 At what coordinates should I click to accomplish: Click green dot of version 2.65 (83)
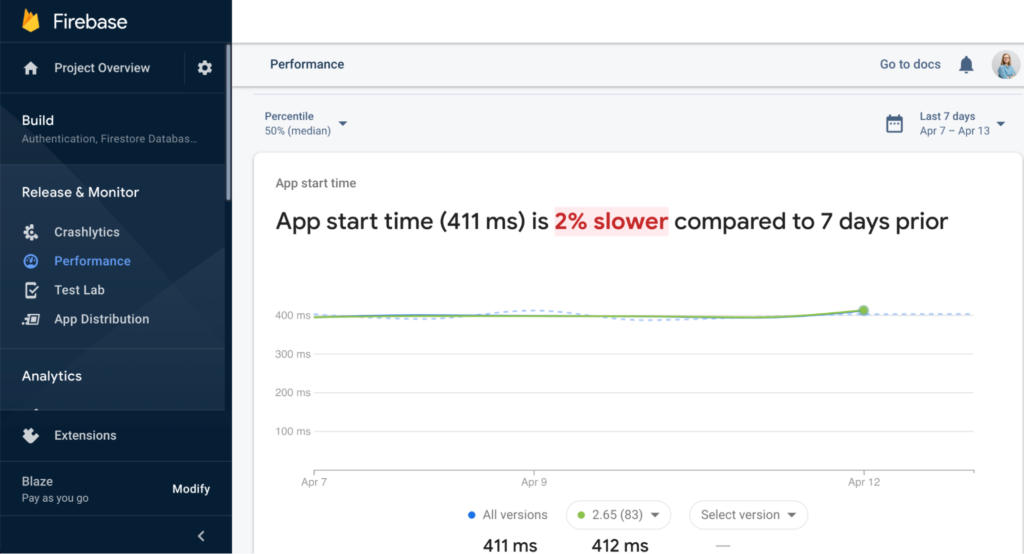[581, 515]
